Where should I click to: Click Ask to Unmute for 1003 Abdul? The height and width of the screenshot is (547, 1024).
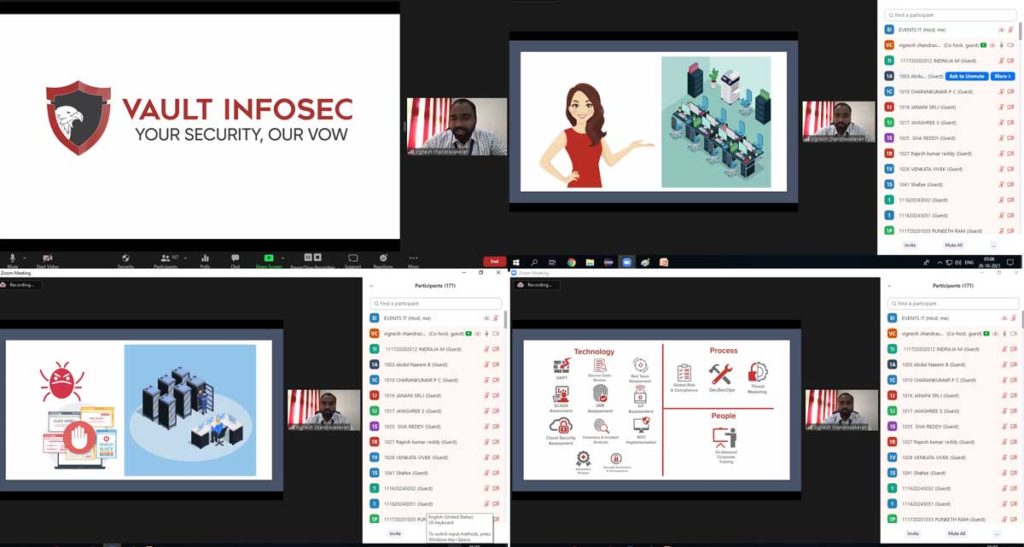click(967, 76)
